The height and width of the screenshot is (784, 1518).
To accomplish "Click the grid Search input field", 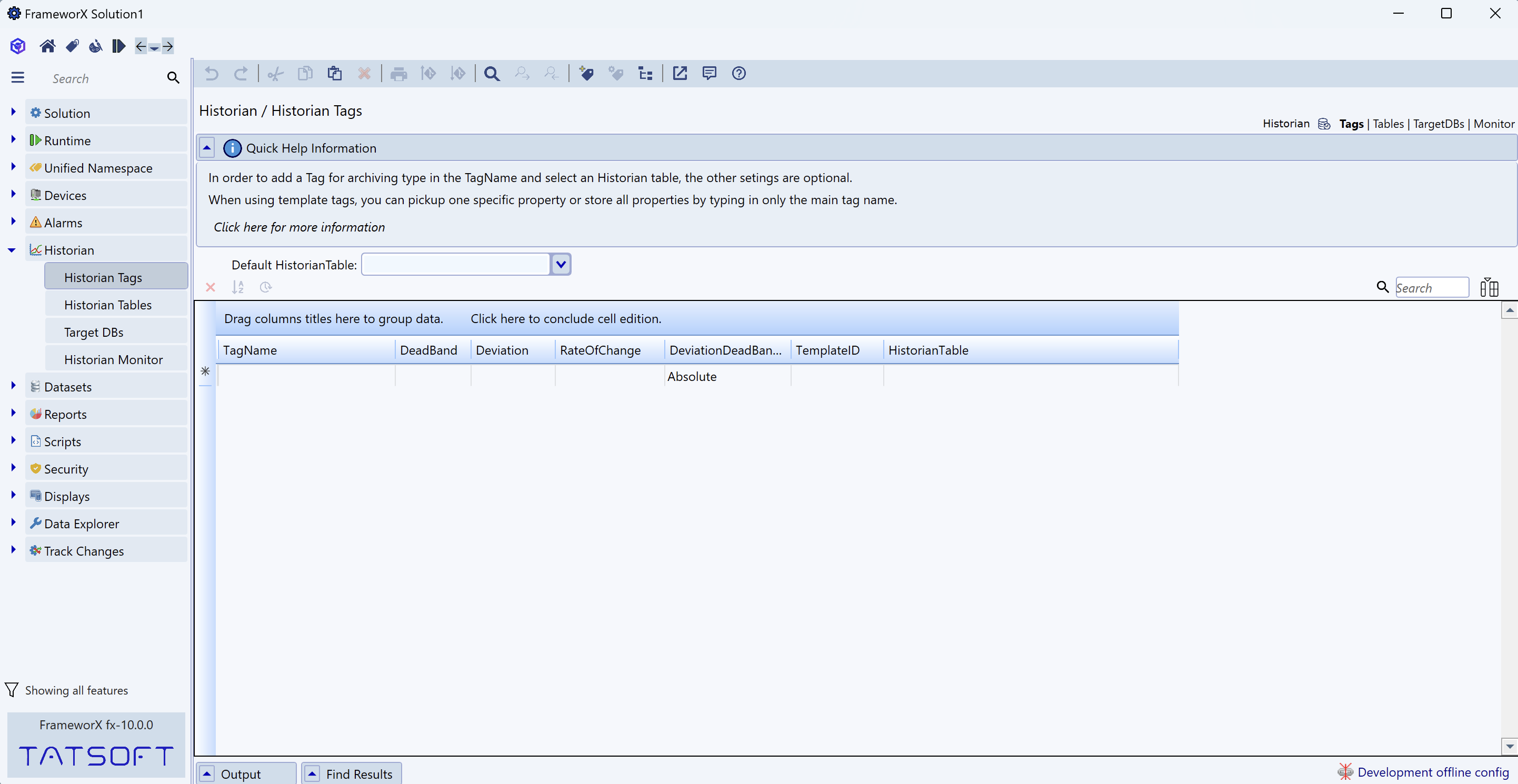I will coord(1432,288).
